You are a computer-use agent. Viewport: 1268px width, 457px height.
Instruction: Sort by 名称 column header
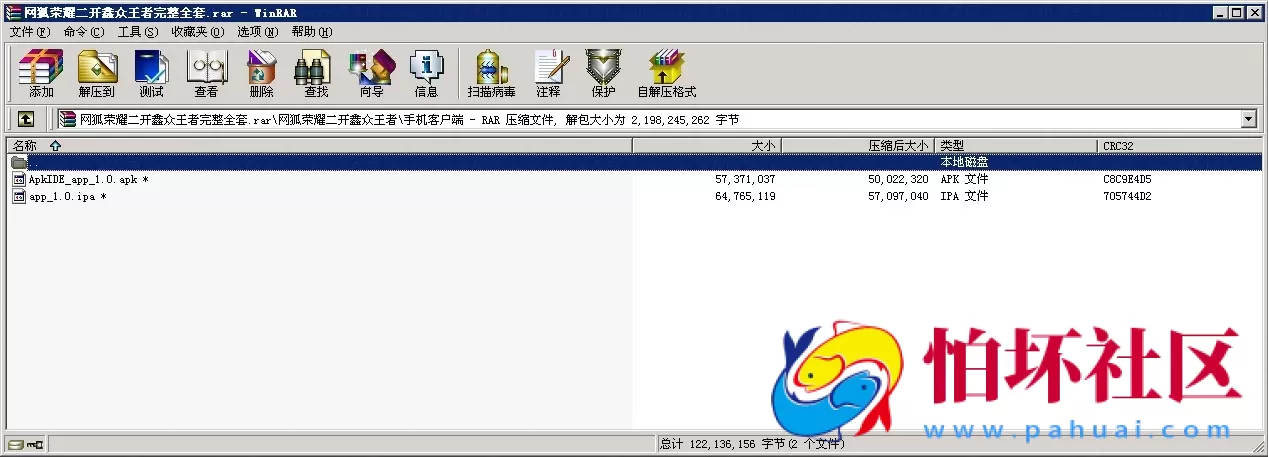(319, 146)
